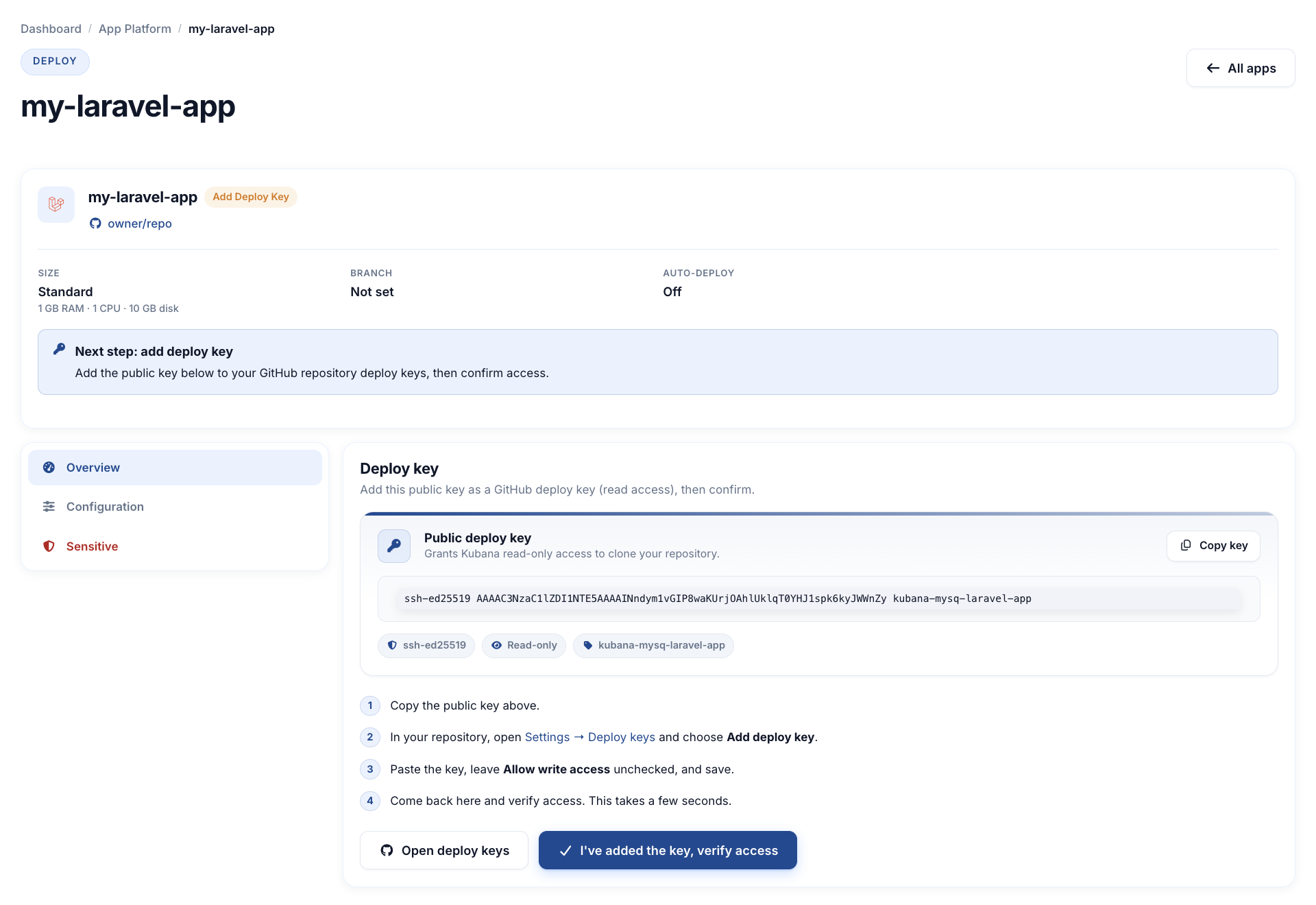Open the Configuration section
1316x905 pixels.
pos(175,507)
